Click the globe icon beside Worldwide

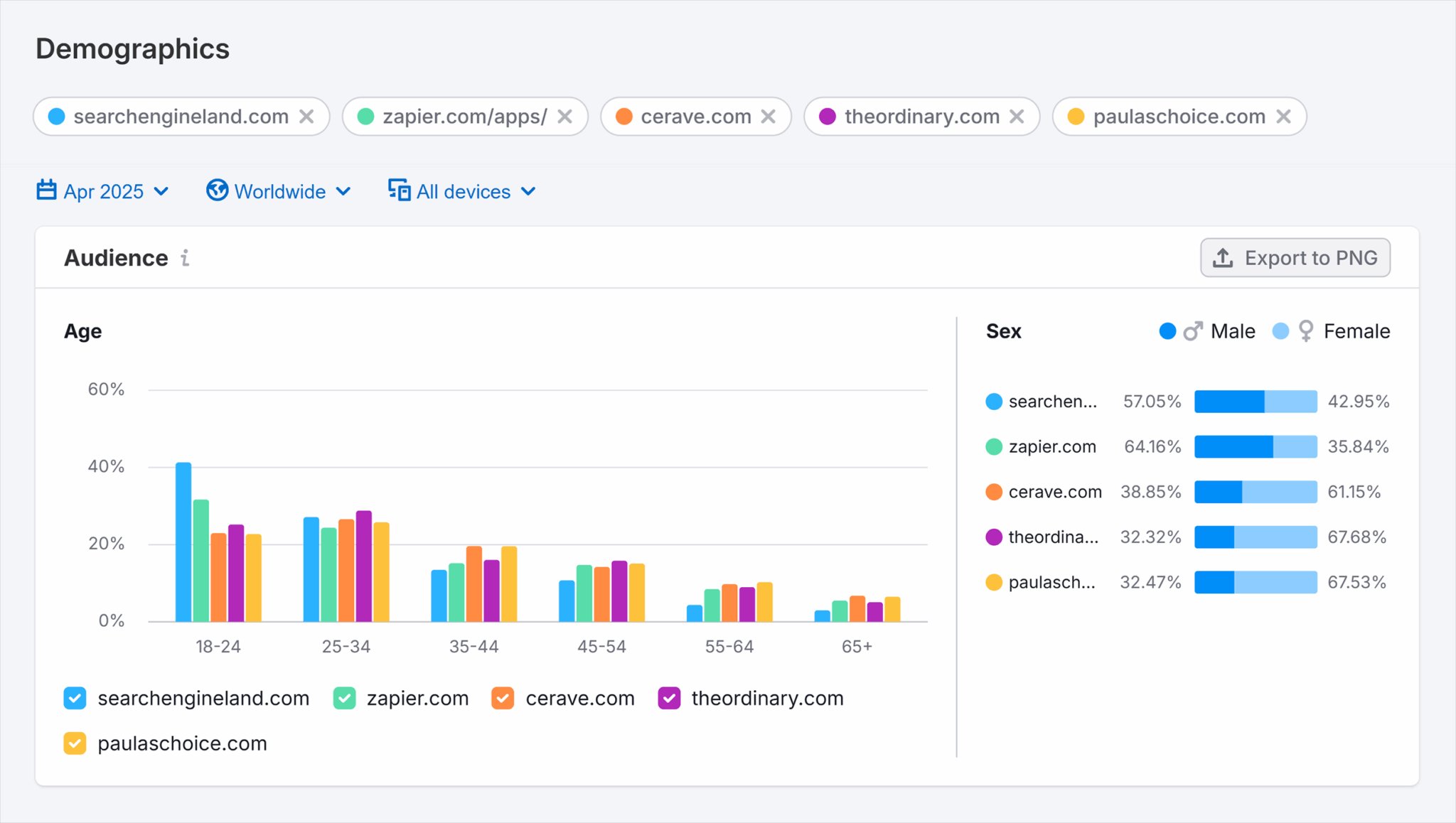(x=217, y=190)
